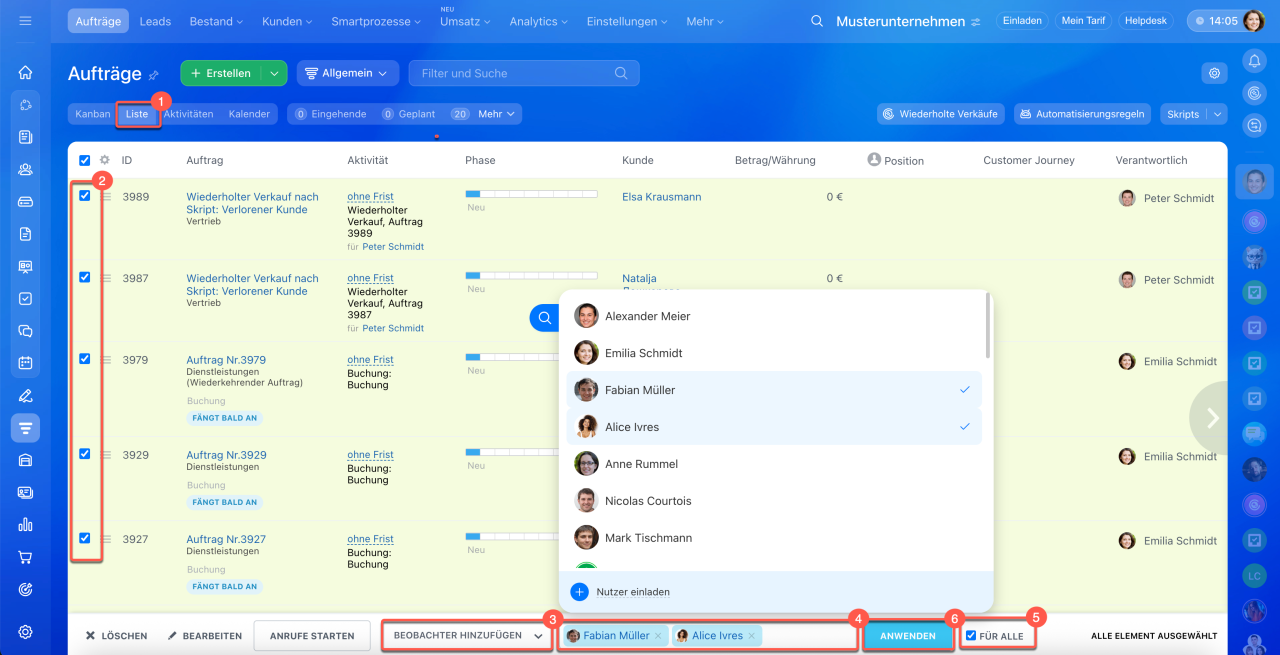This screenshot has width=1280, height=655.
Task: Open notifications bell icon on right
Action: click(1254, 61)
